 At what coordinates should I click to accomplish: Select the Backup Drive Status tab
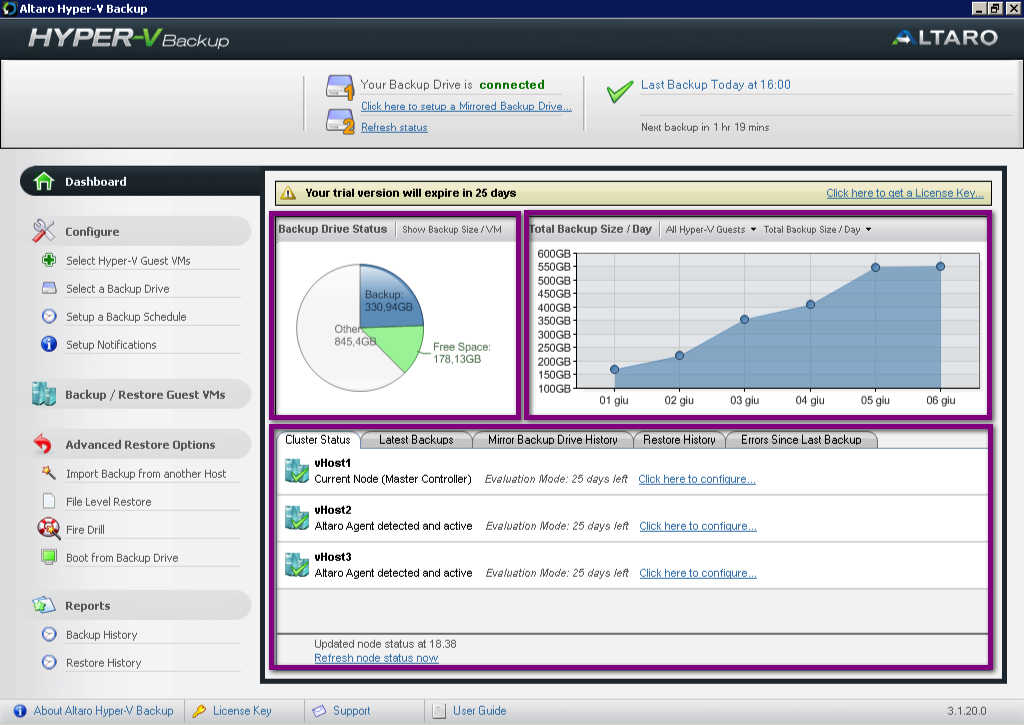coord(332,229)
